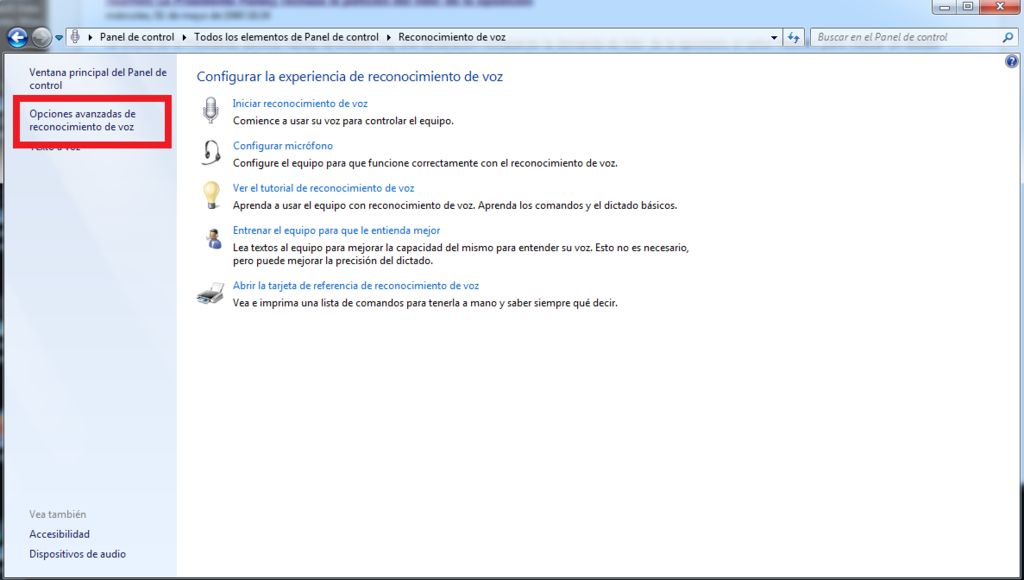Click the printer icon for reference card
The image size is (1024, 580).
tap(210, 293)
